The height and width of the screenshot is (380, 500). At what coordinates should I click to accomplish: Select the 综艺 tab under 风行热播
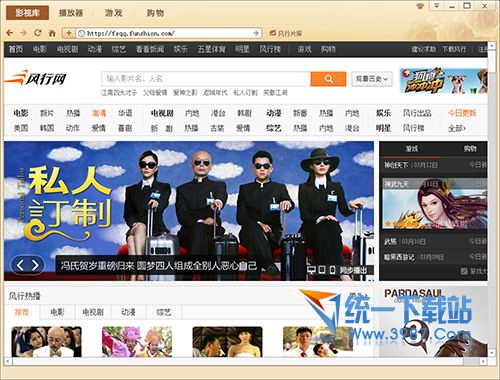[163, 312]
